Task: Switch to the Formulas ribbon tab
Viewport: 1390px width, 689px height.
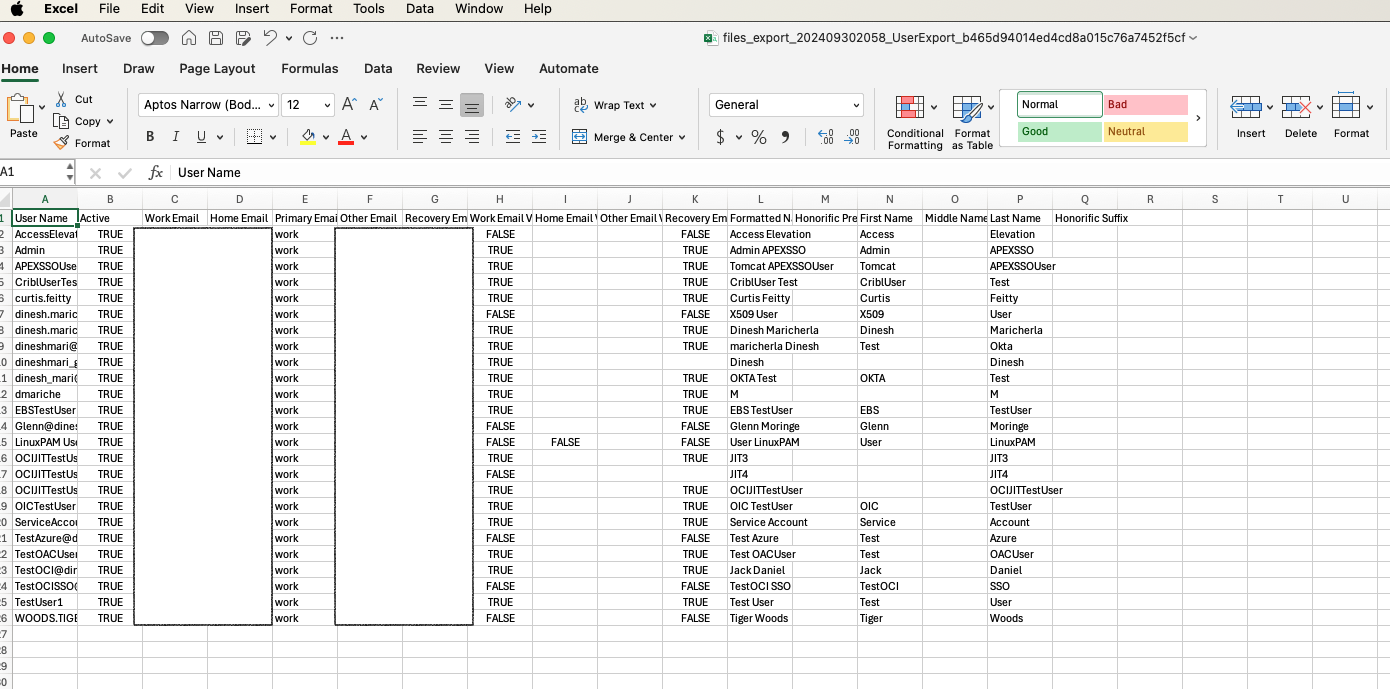Action: (310, 69)
